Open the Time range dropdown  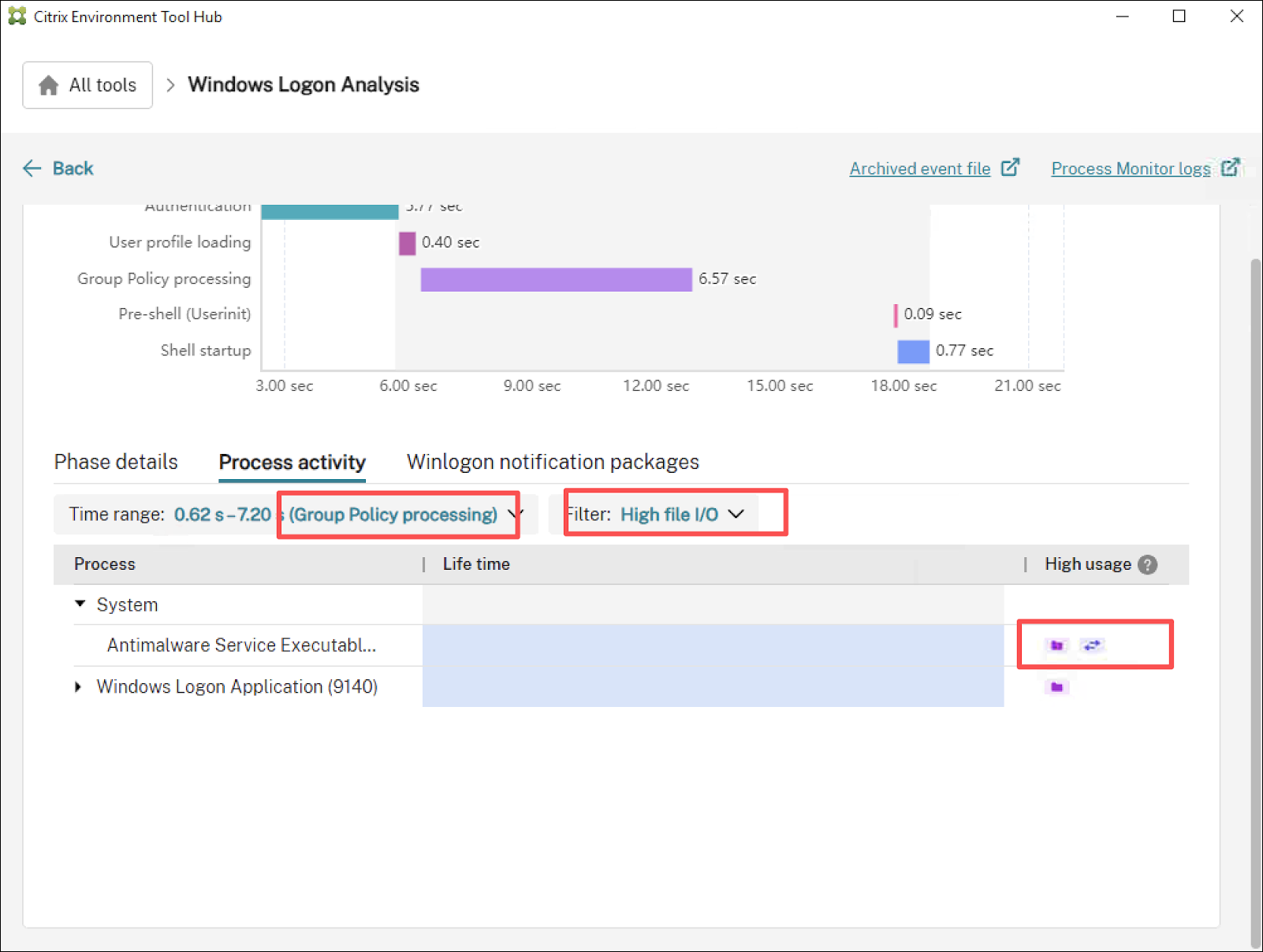[515, 514]
